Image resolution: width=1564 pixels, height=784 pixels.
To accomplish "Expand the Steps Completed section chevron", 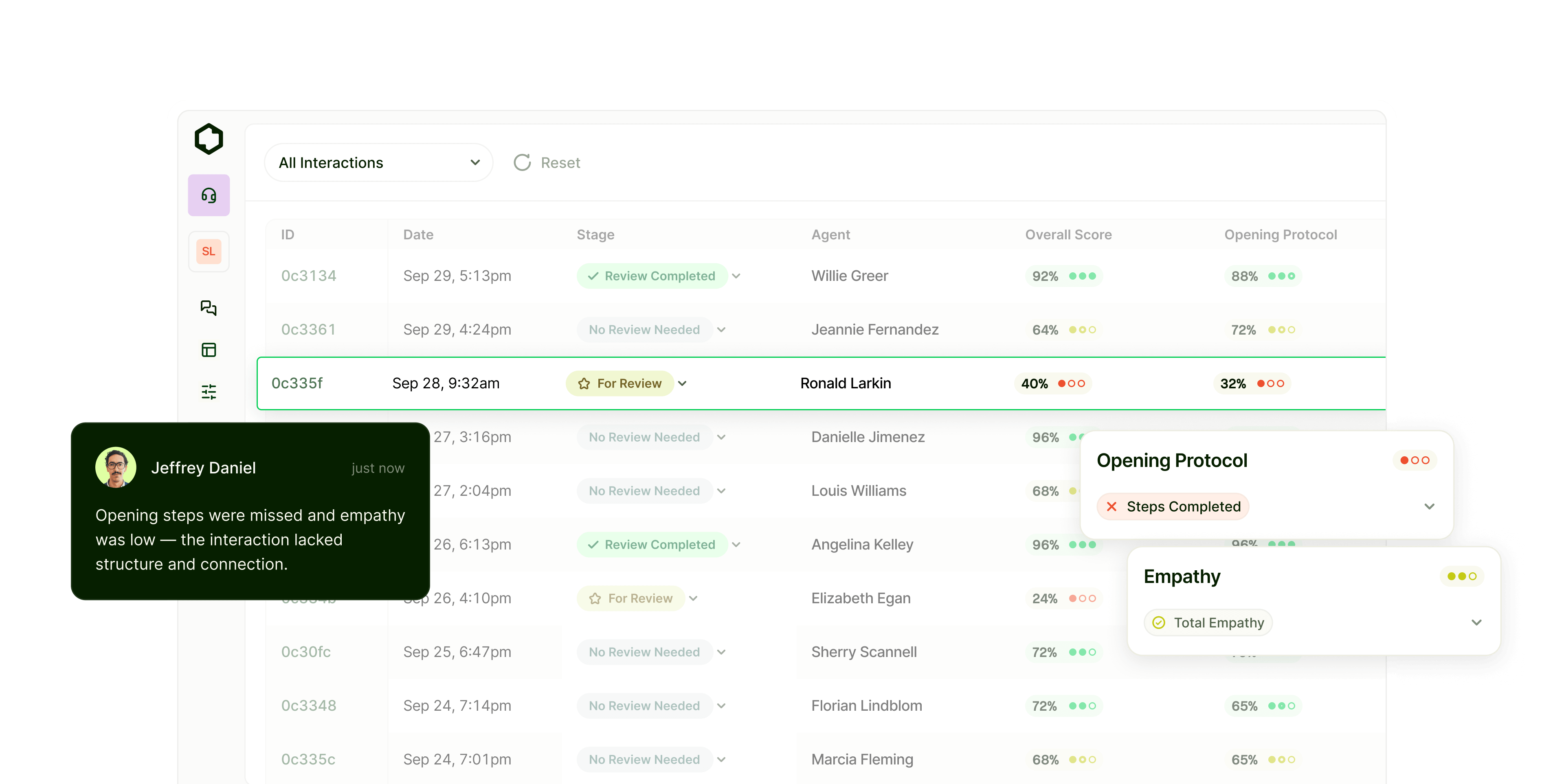I will (1429, 507).
